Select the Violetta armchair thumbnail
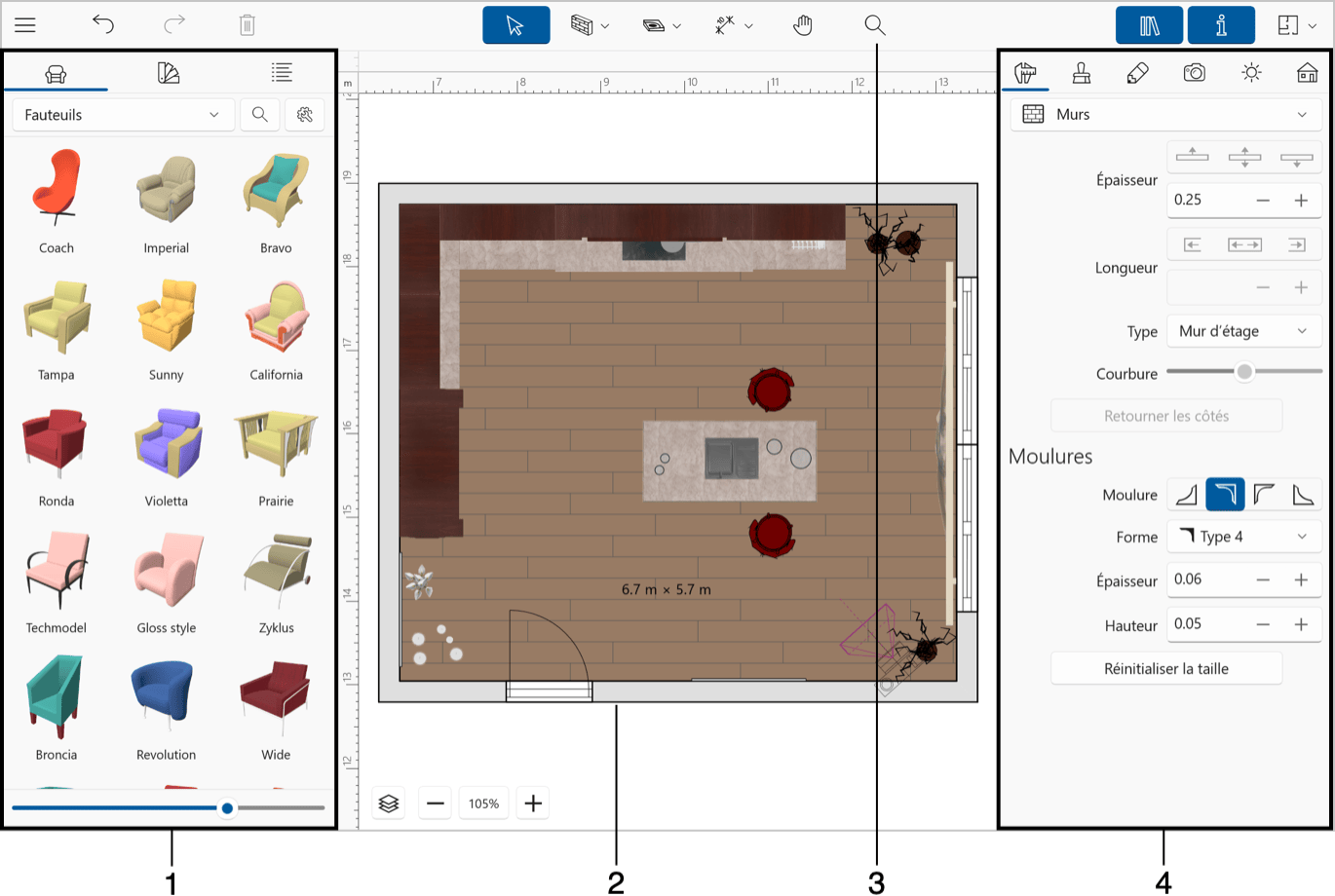The width and height of the screenshot is (1335, 896). coord(167,446)
